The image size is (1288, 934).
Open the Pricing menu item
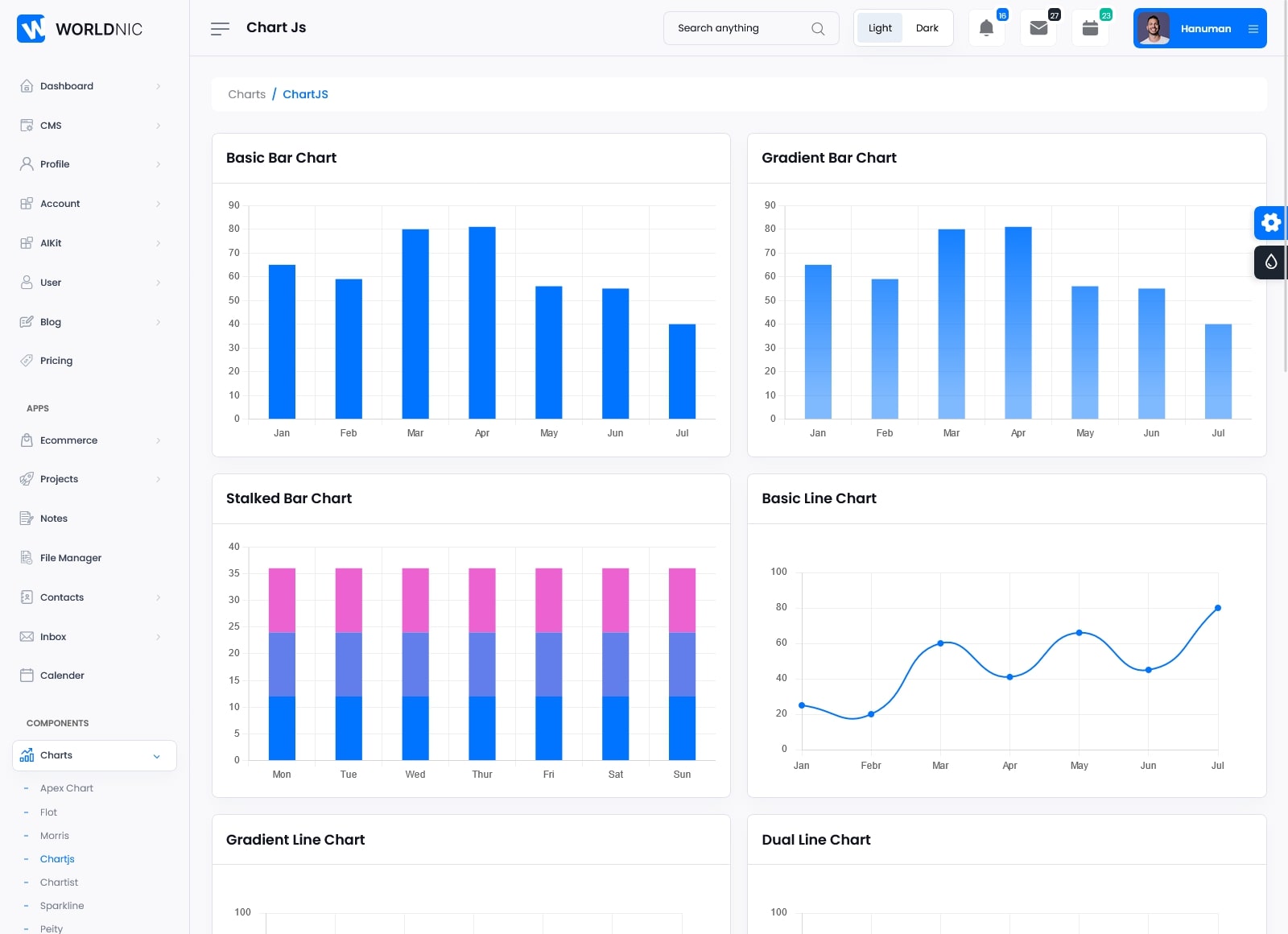pos(56,361)
